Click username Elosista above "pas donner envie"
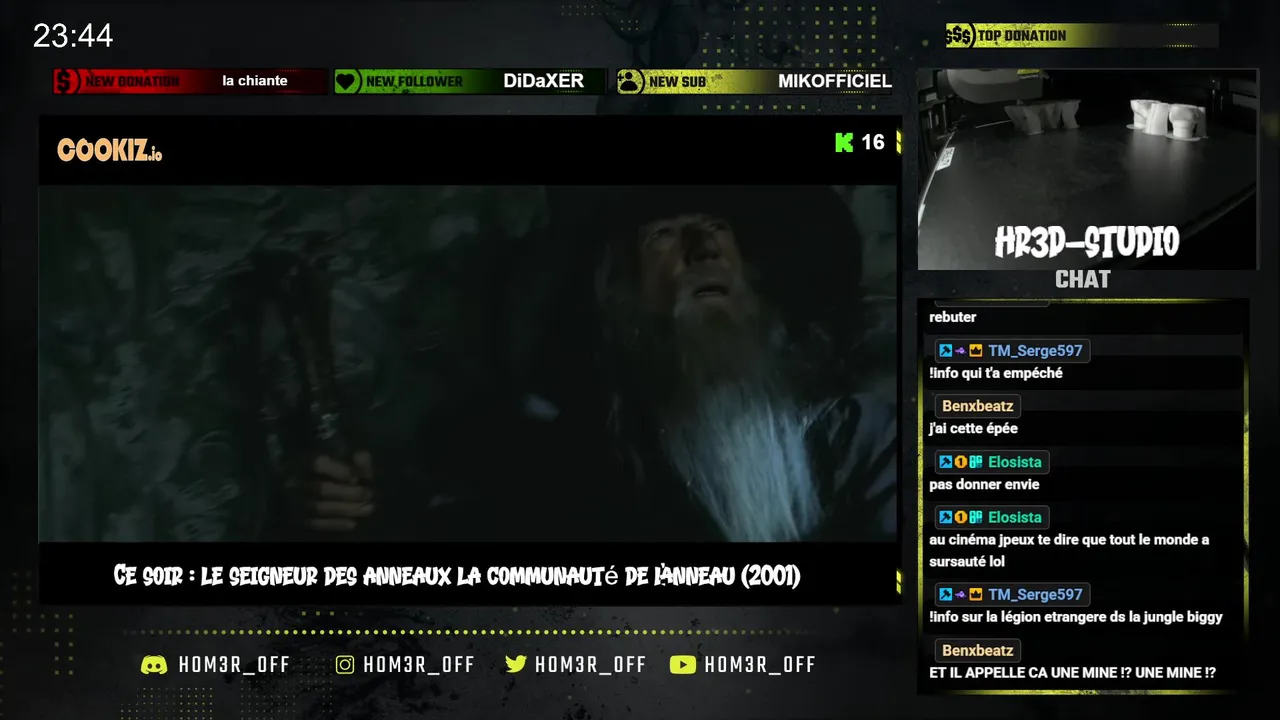1280x720 pixels. coord(1015,462)
